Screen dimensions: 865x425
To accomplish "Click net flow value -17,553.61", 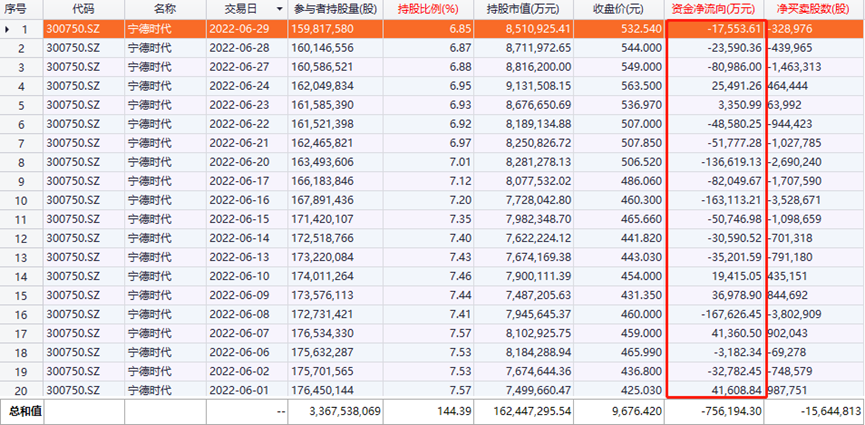I will [x=734, y=29].
